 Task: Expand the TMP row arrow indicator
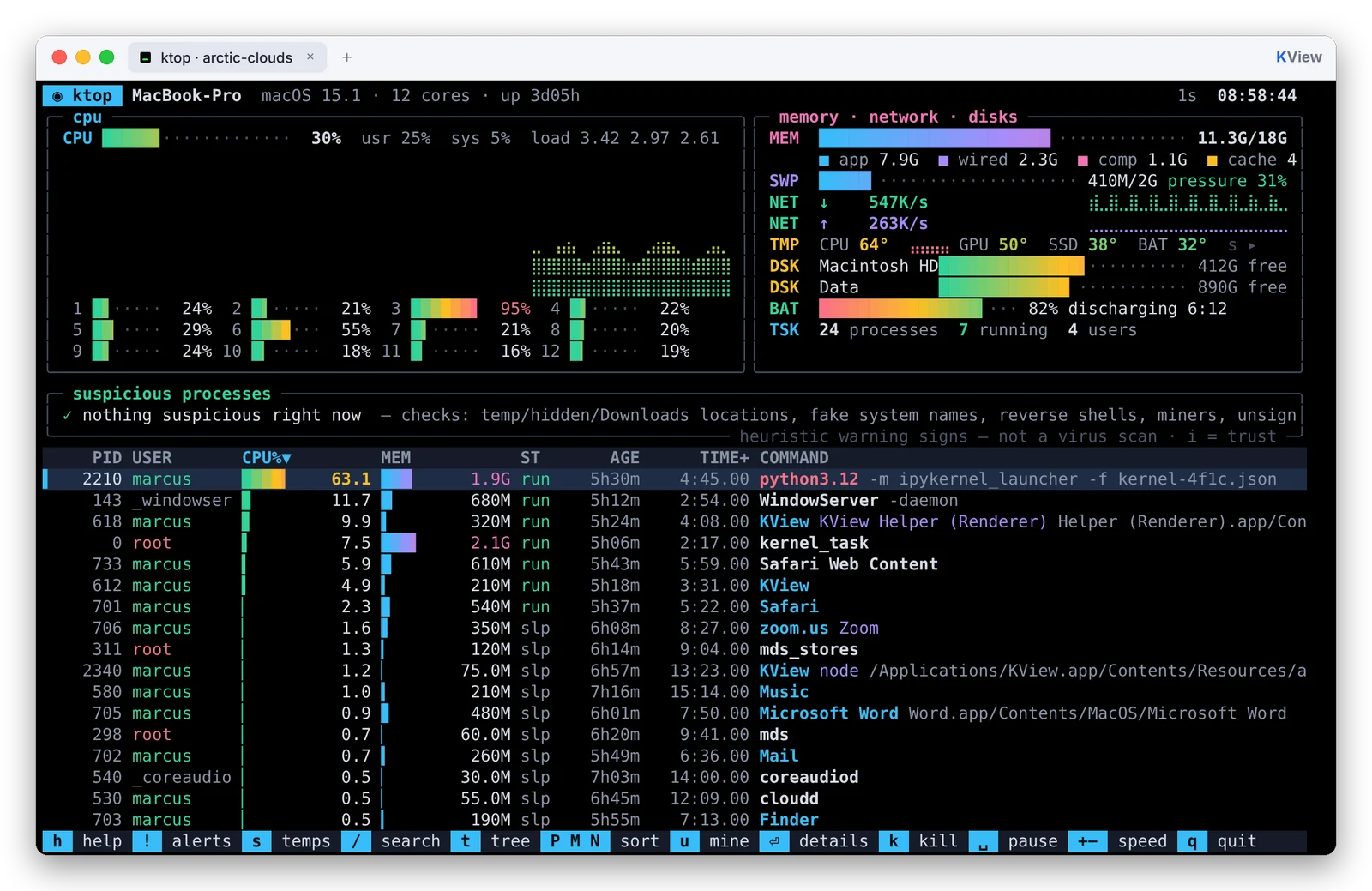(x=1252, y=245)
